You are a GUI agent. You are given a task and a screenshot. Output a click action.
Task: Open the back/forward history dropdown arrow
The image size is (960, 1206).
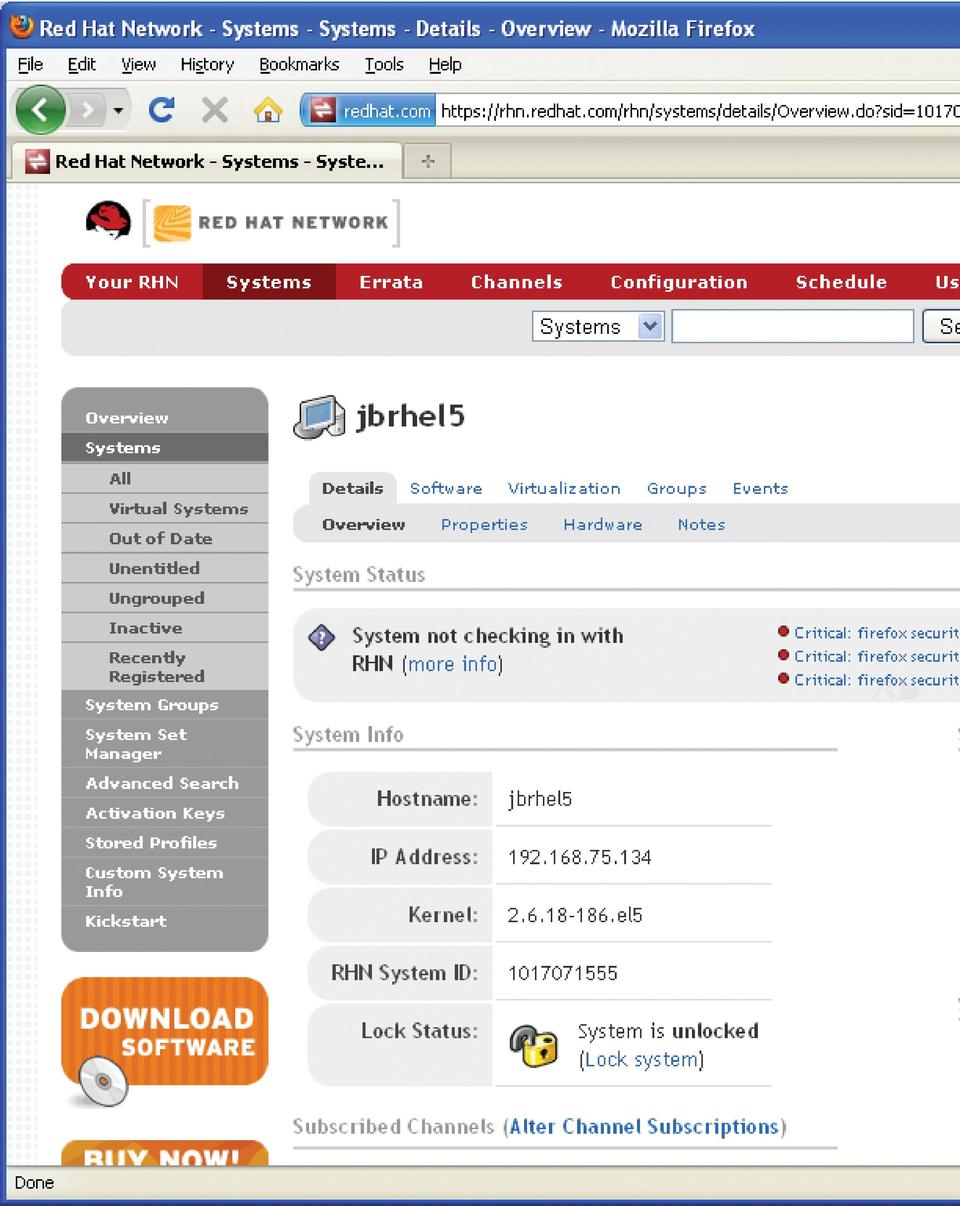point(119,110)
